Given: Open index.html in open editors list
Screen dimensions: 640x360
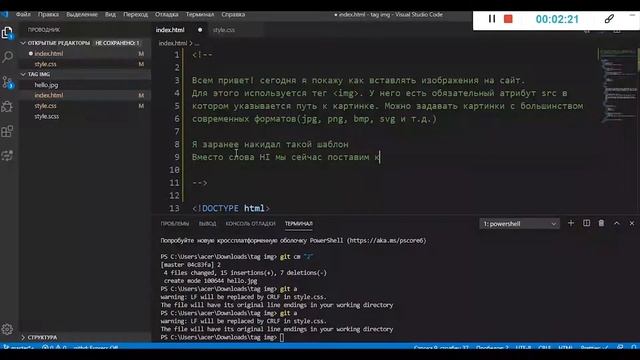Looking at the screenshot, I should tap(85, 53).
